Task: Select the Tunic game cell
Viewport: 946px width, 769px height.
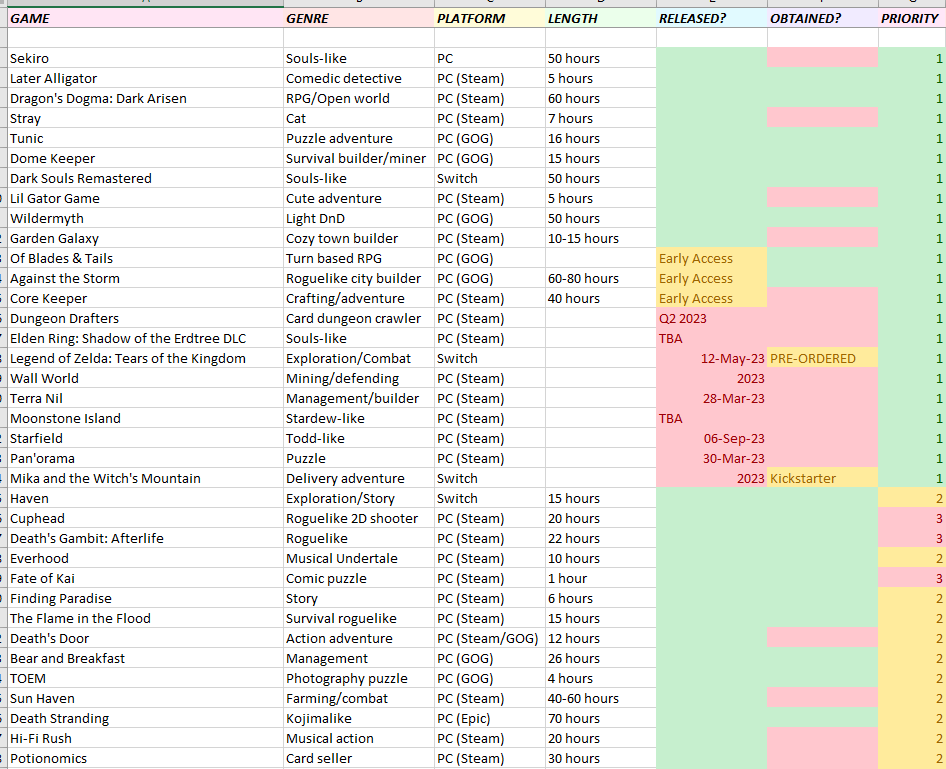Action: click(145, 138)
